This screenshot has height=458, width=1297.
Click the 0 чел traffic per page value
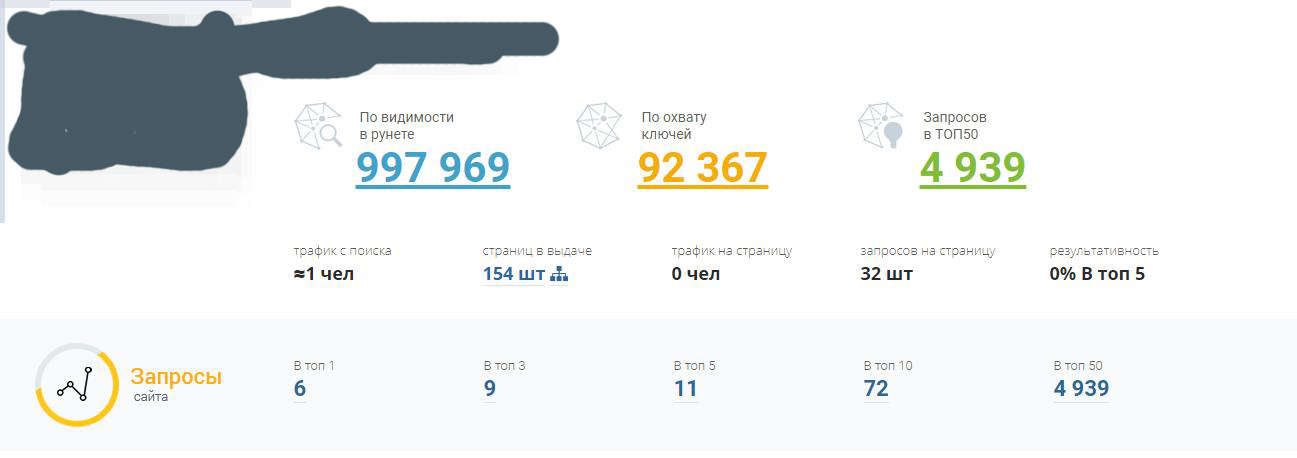(x=696, y=274)
